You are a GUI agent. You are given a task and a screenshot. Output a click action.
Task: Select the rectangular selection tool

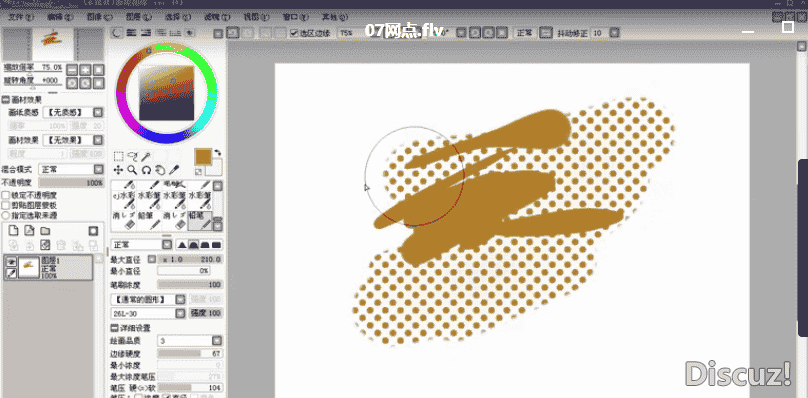click(119, 156)
